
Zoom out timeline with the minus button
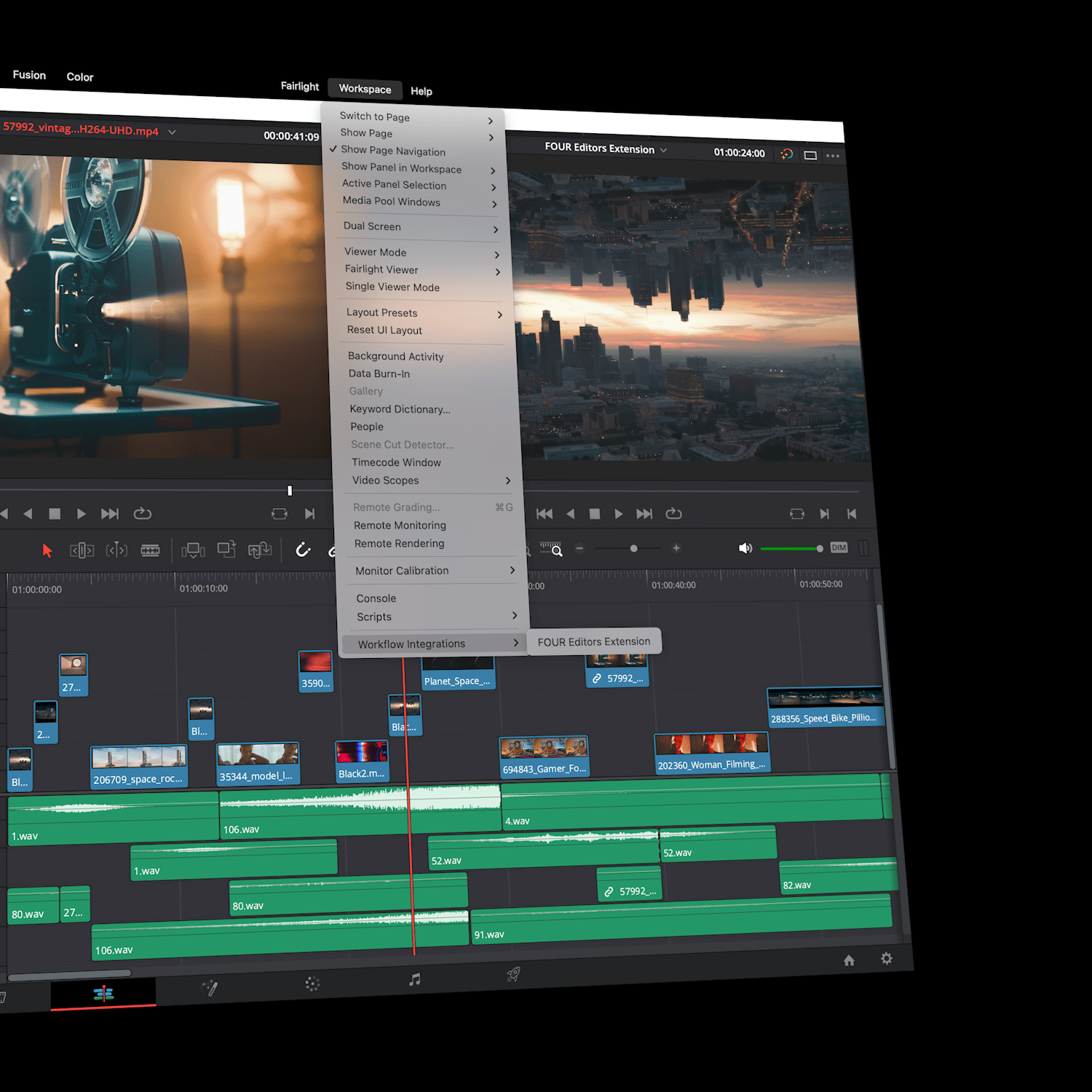point(580,548)
